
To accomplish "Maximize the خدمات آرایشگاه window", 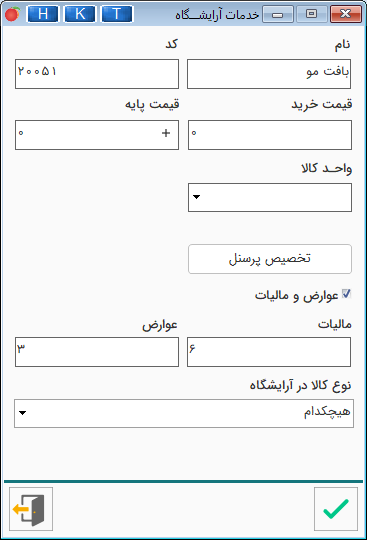I will pos(311,14).
